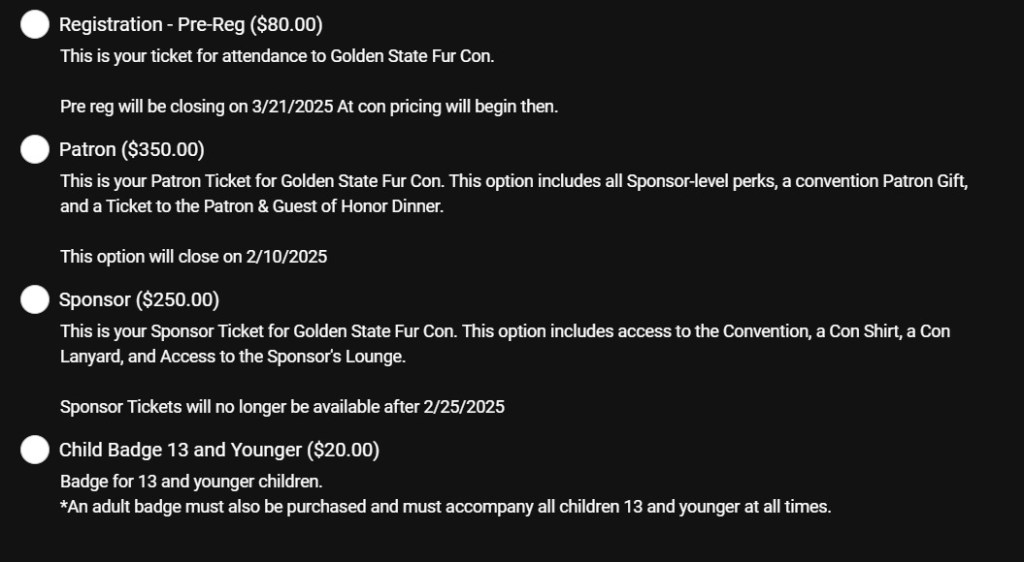1024x562 pixels.
Task: Click the Sponsor's Lounge access text line
Action: [232, 356]
